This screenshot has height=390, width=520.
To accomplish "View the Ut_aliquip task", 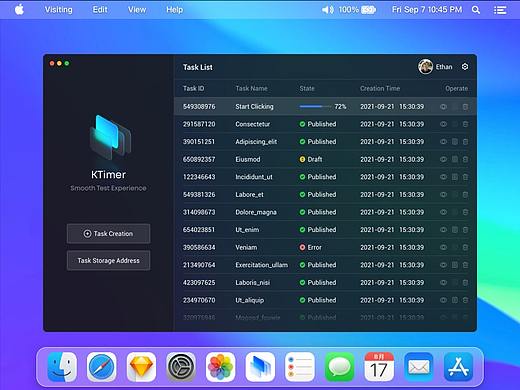I will point(443,300).
